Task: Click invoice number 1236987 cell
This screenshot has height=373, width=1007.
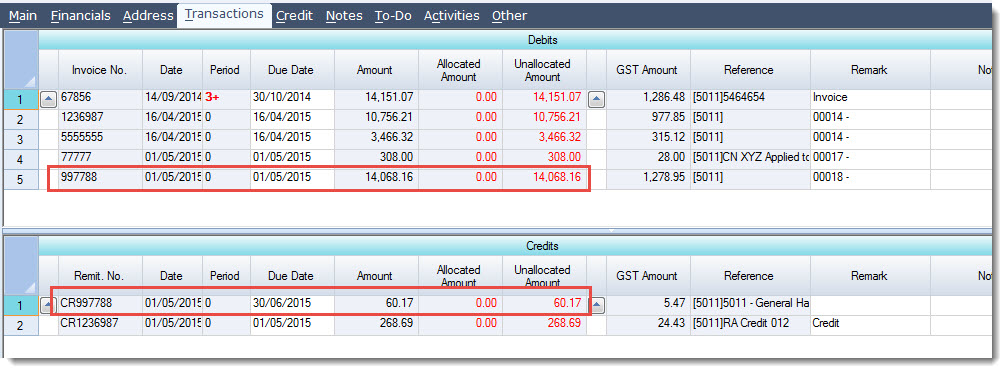Action: [x=100, y=118]
